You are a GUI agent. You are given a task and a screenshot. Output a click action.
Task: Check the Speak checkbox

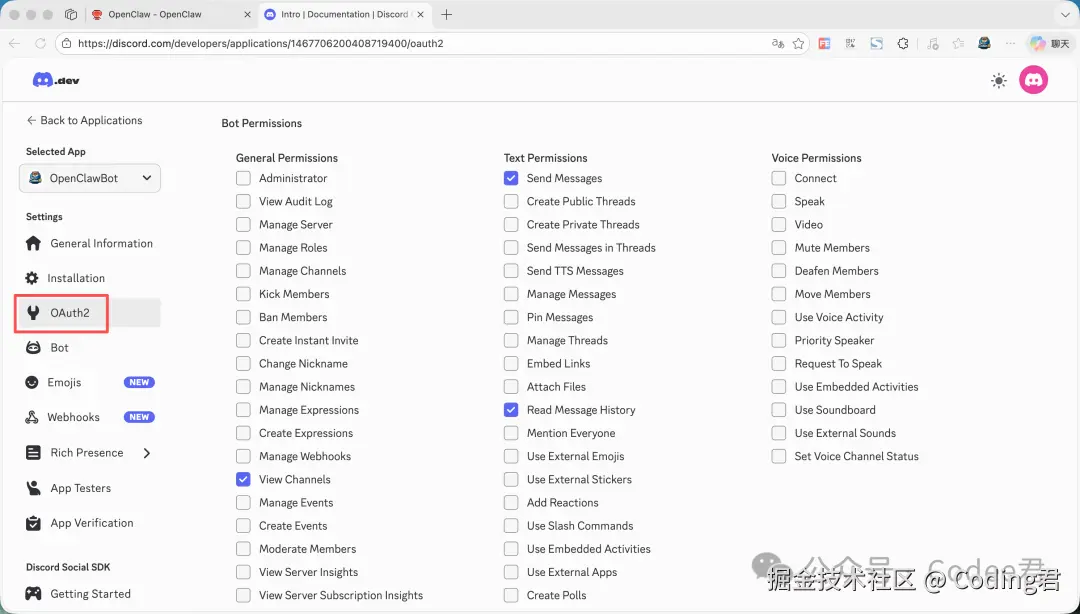coord(779,201)
